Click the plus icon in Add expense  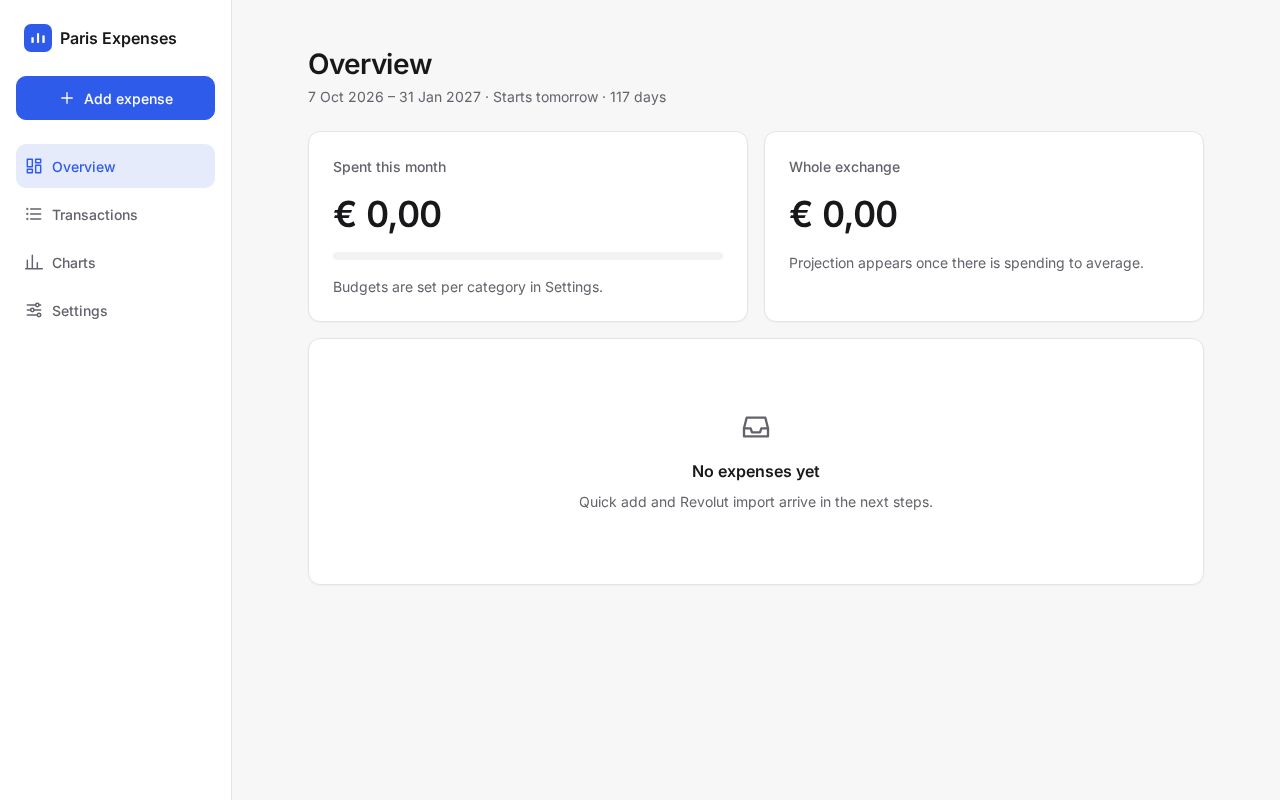point(67,98)
